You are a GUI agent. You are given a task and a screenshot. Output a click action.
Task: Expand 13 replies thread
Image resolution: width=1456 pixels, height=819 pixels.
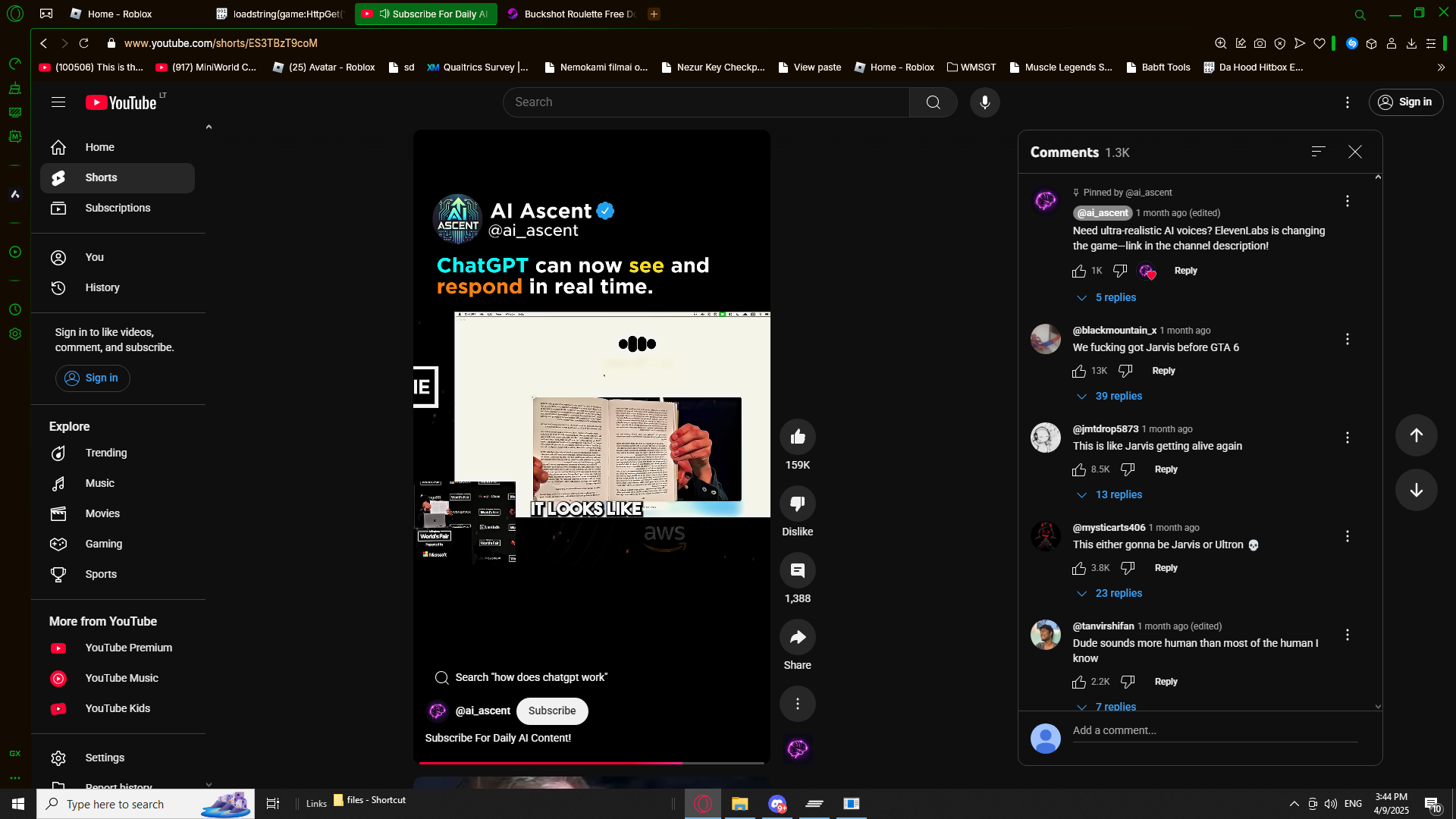1109,494
